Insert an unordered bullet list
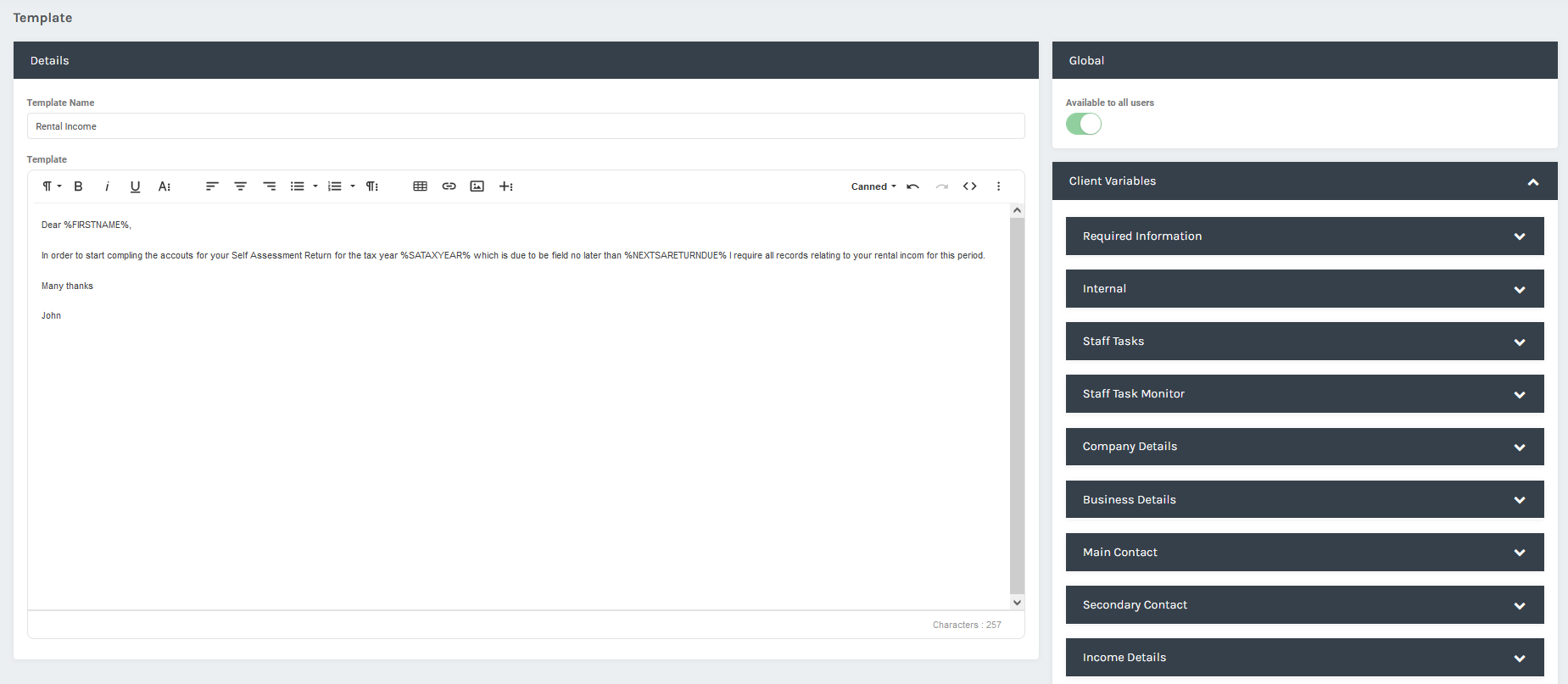Image resolution: width=1568 pixels, height=684 pixels. (x=298, y=186)
